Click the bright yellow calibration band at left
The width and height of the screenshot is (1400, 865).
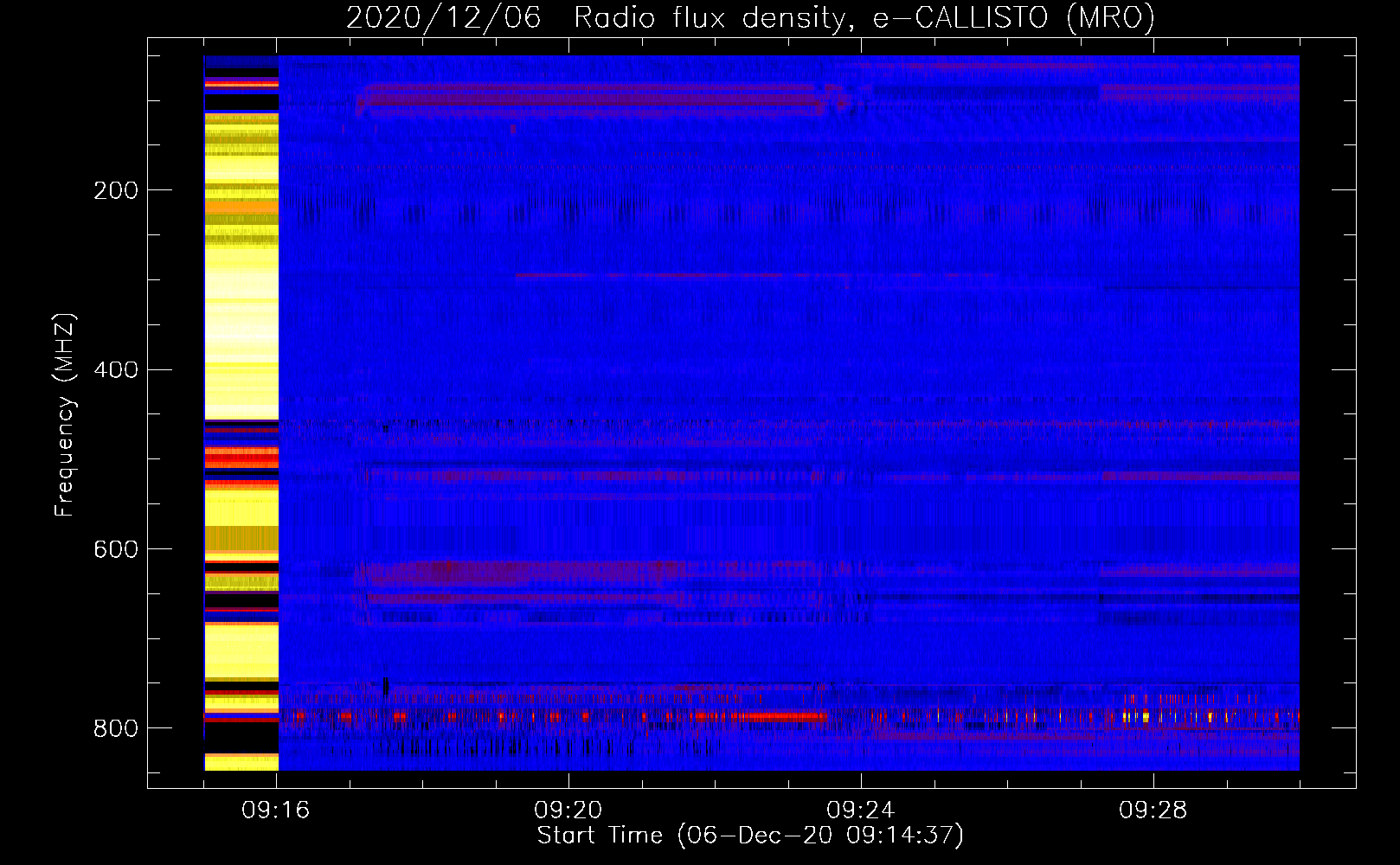tap(241, 413)
